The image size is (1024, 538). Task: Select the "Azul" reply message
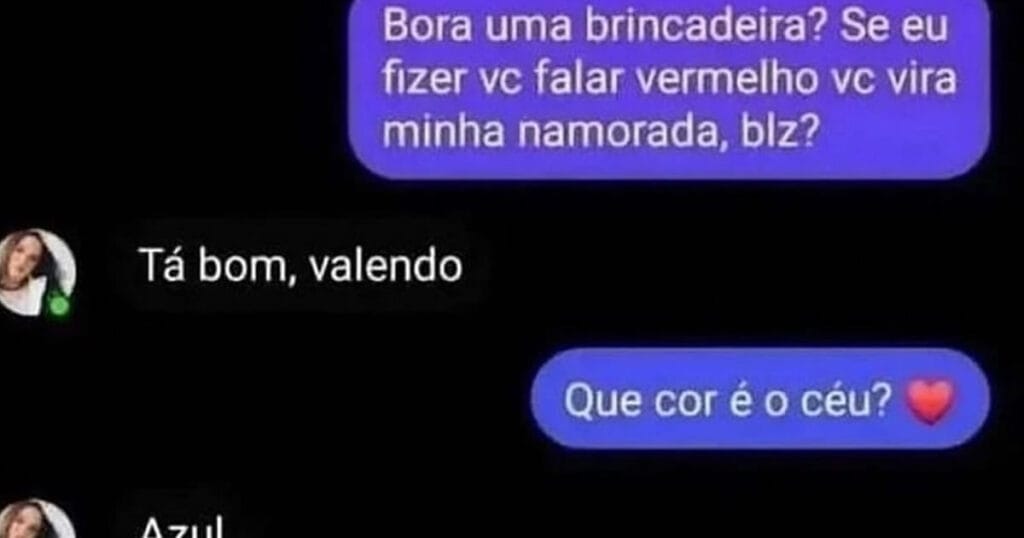click(x=182, y=524)
